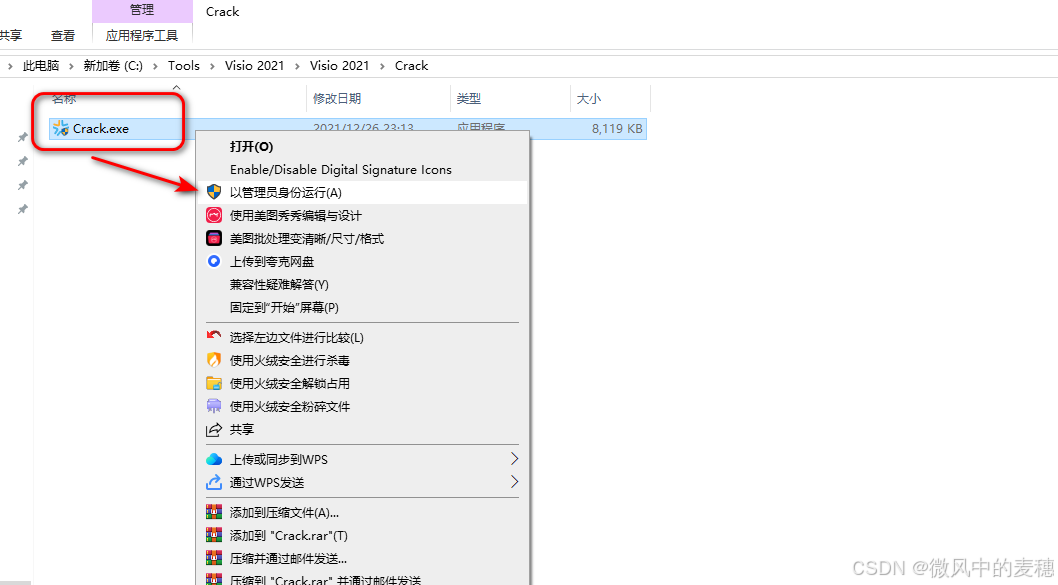Open the breadcrumb chevron after Tools
Screen dimensions: 1058x585
[212, 65]
